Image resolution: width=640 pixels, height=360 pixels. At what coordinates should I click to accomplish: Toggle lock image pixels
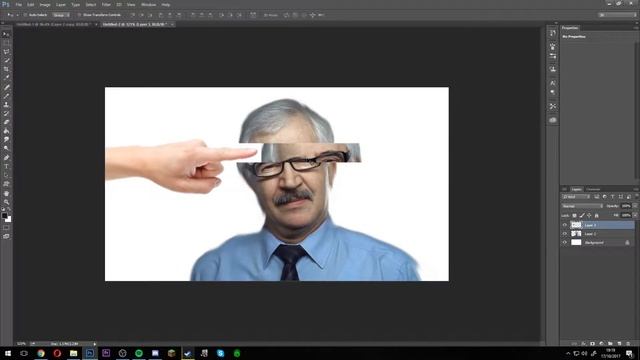582,216
